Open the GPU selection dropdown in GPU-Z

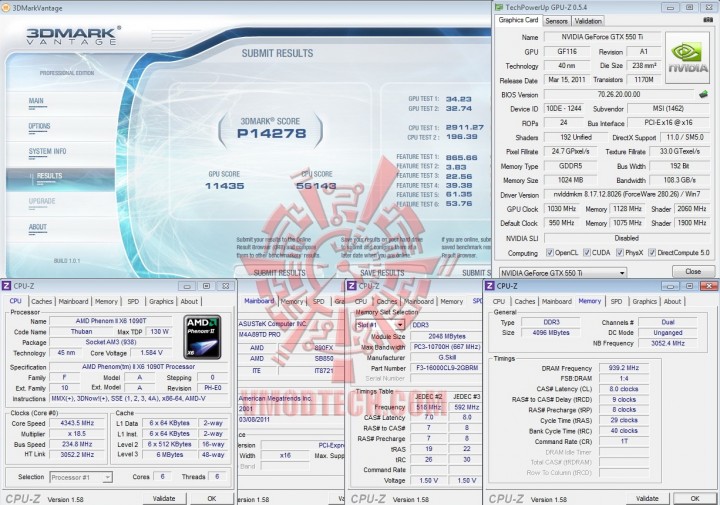(x=563, y=273)
